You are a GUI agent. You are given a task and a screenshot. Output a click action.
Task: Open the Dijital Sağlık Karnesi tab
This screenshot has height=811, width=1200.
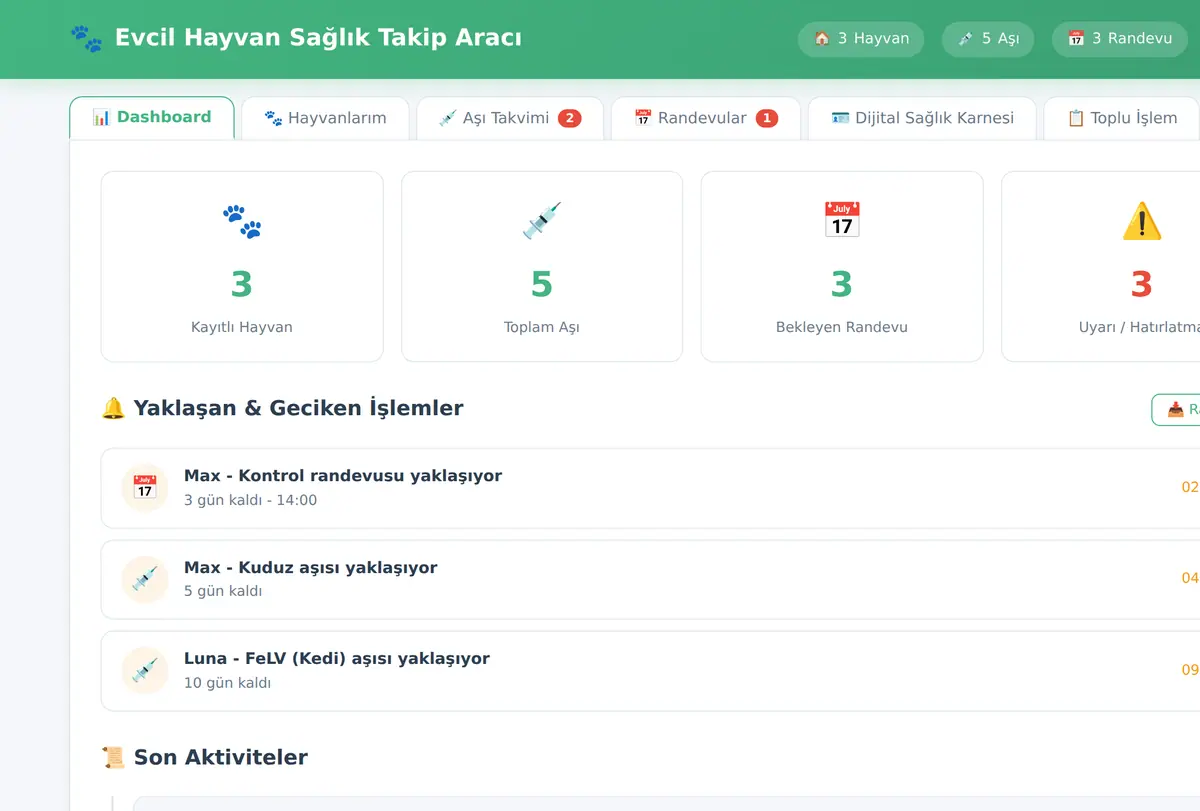(x=922, y=118)
